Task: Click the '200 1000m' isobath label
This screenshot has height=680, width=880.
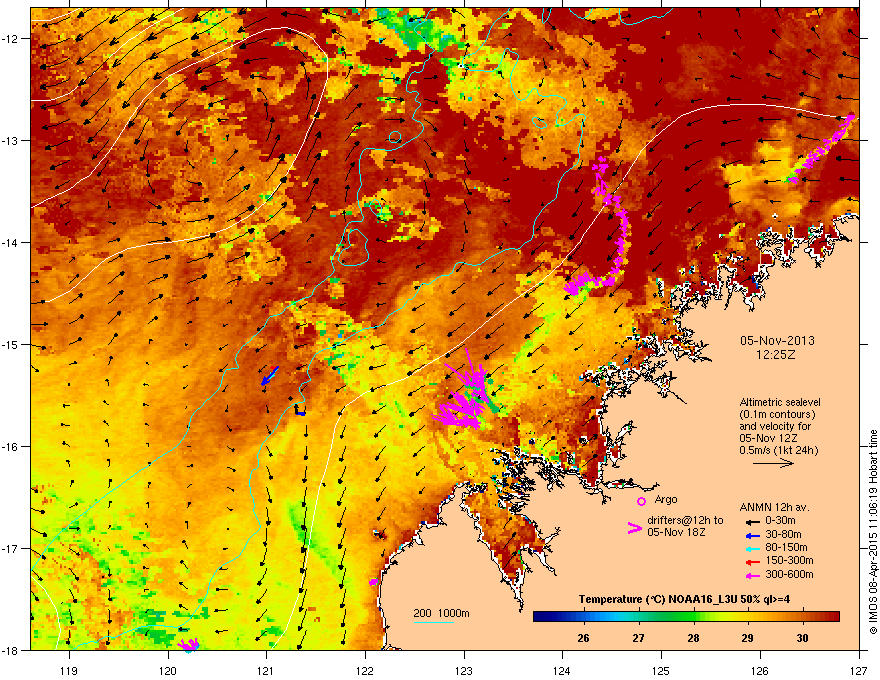Action: click(x=442, y=613)
